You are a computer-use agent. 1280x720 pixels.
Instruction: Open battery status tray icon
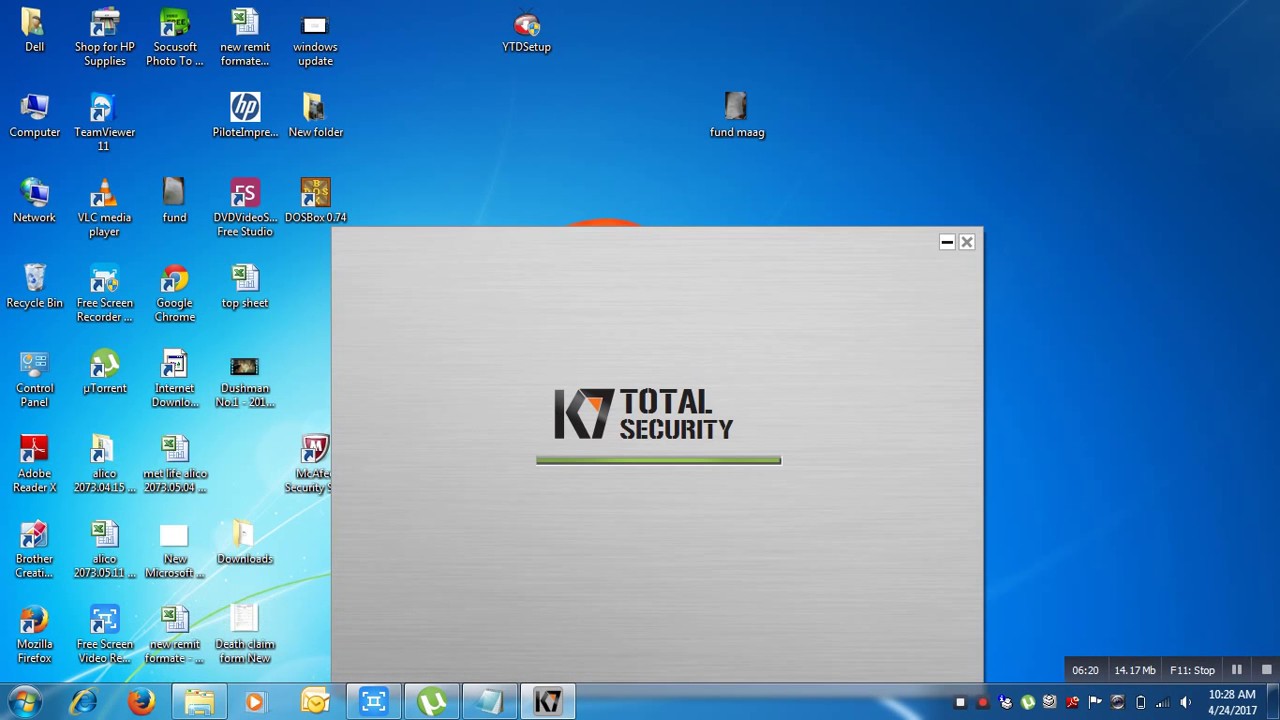(x=1140, y=702)
